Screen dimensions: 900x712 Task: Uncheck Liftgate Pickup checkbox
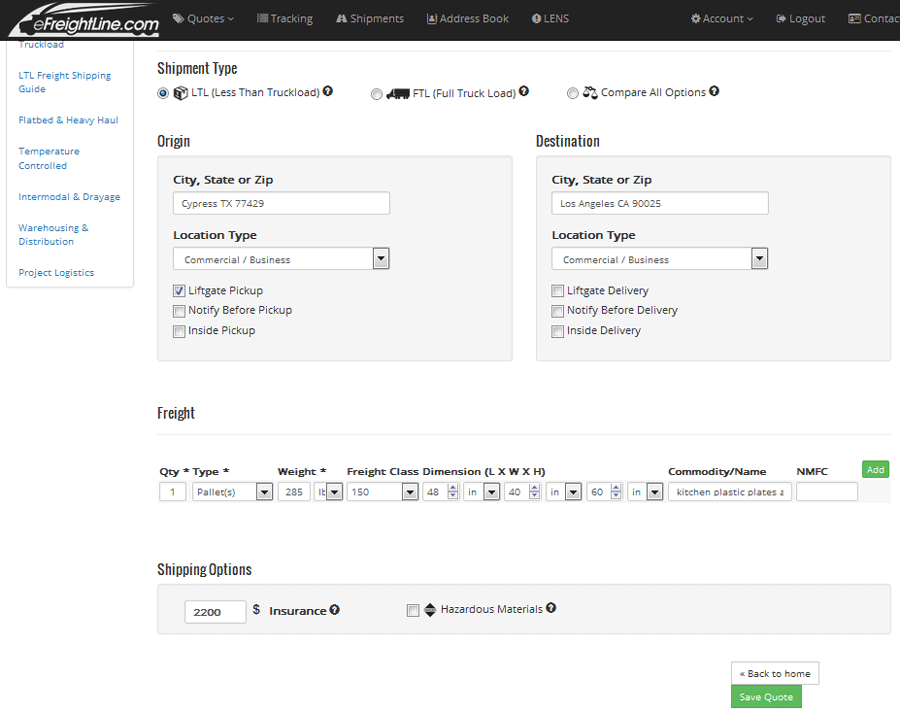point(179,291)
